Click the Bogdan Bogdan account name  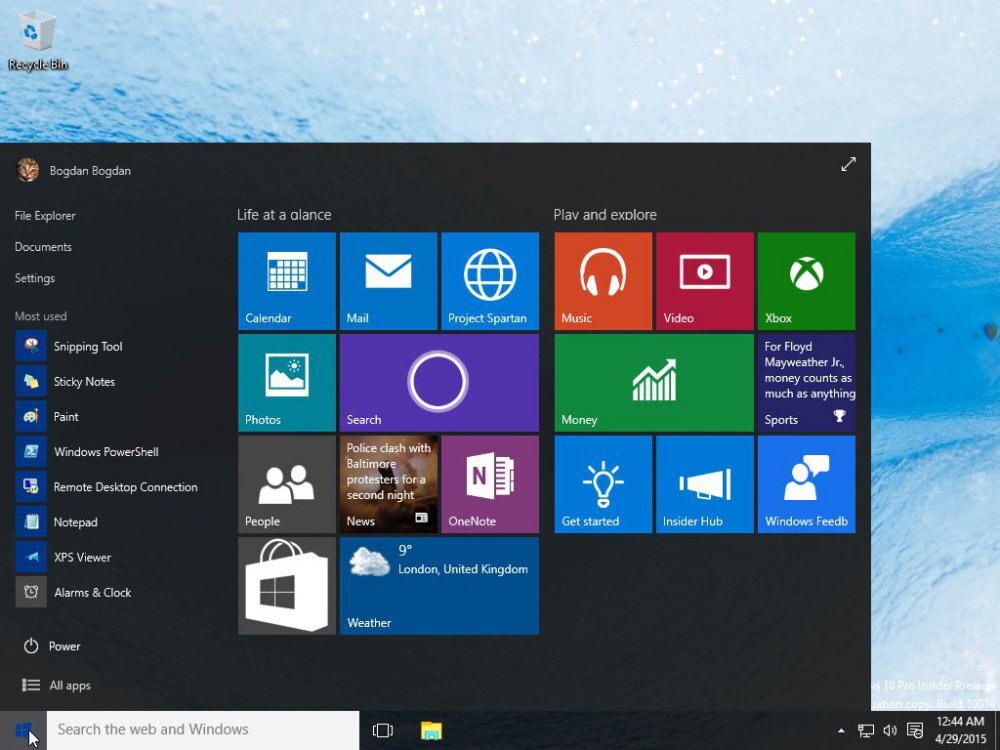pyautogui.click(x=91, y=170)
